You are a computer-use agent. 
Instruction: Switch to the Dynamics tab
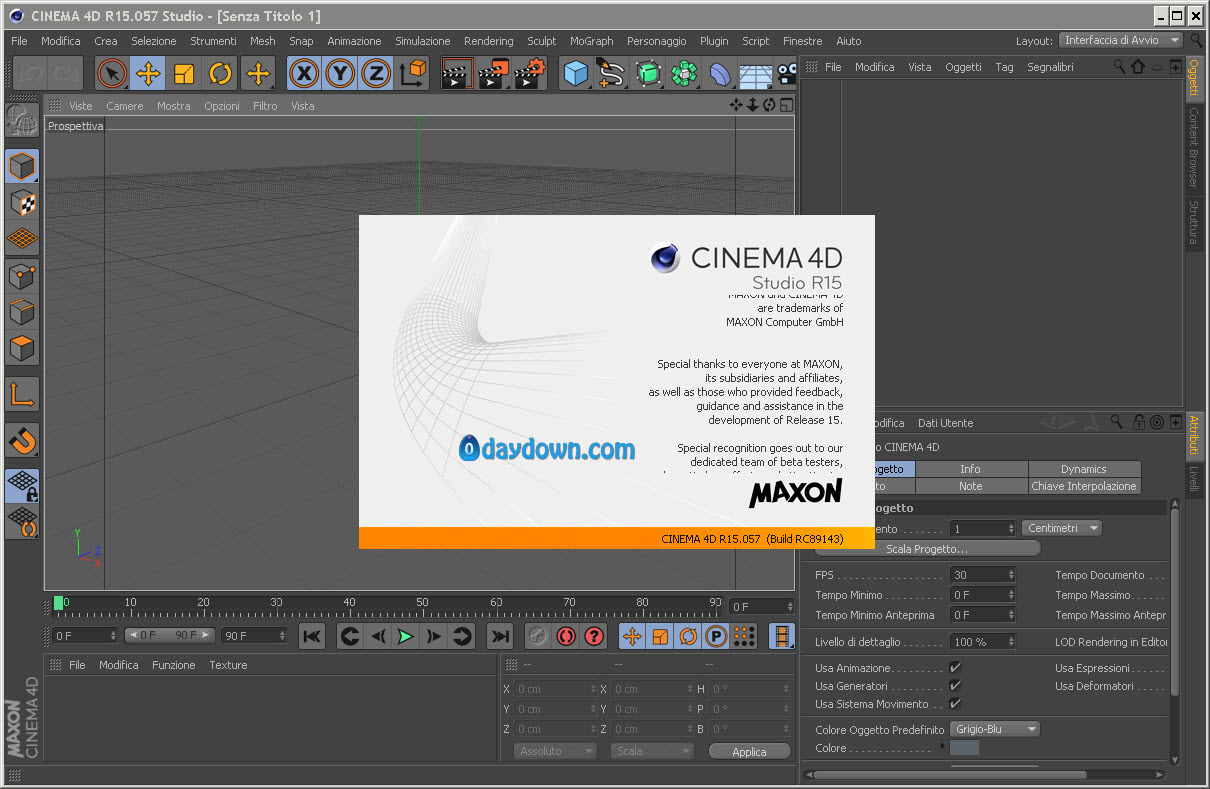coord(1084,469)
